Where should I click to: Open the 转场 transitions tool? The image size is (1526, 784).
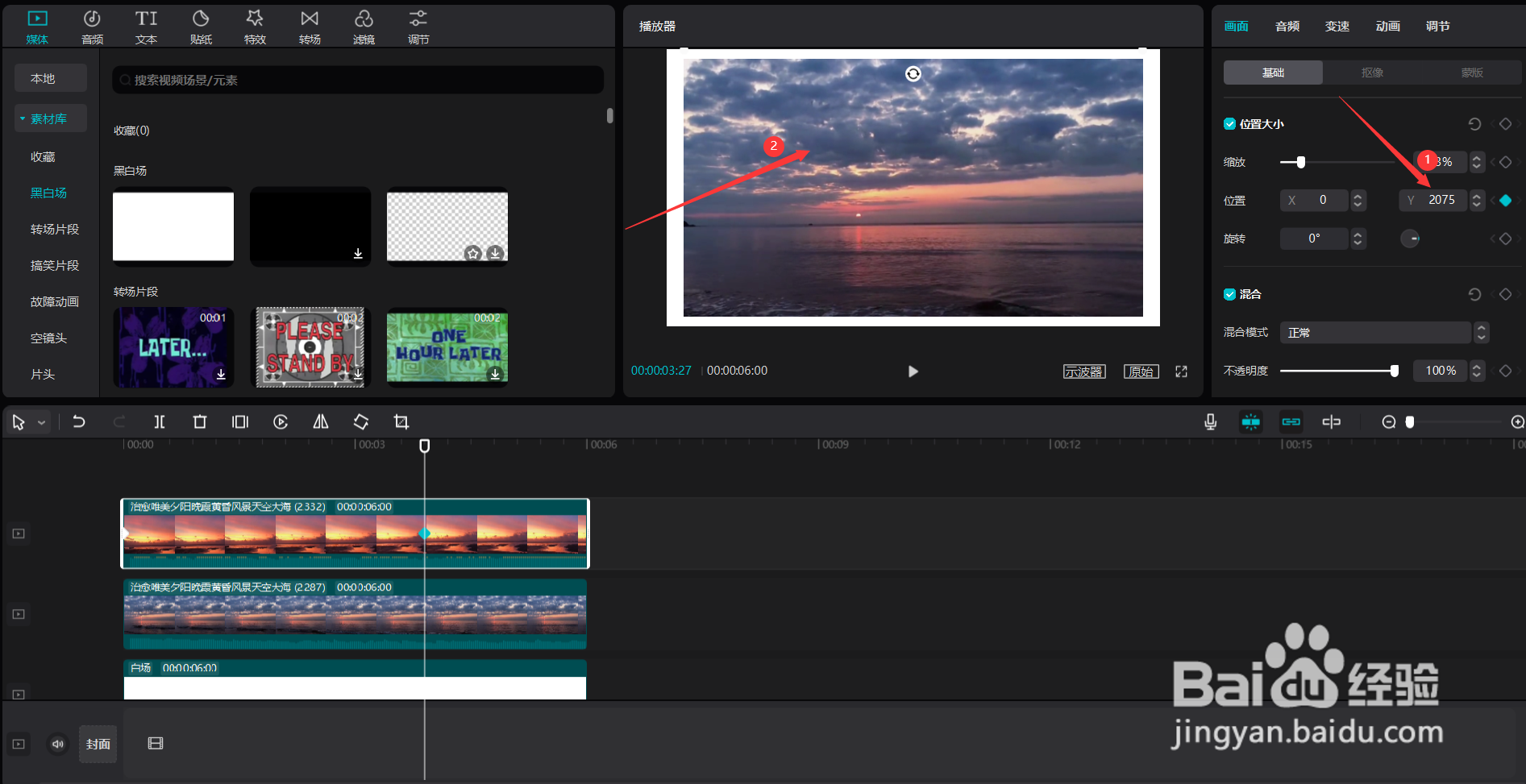click(x=310, y=27)
